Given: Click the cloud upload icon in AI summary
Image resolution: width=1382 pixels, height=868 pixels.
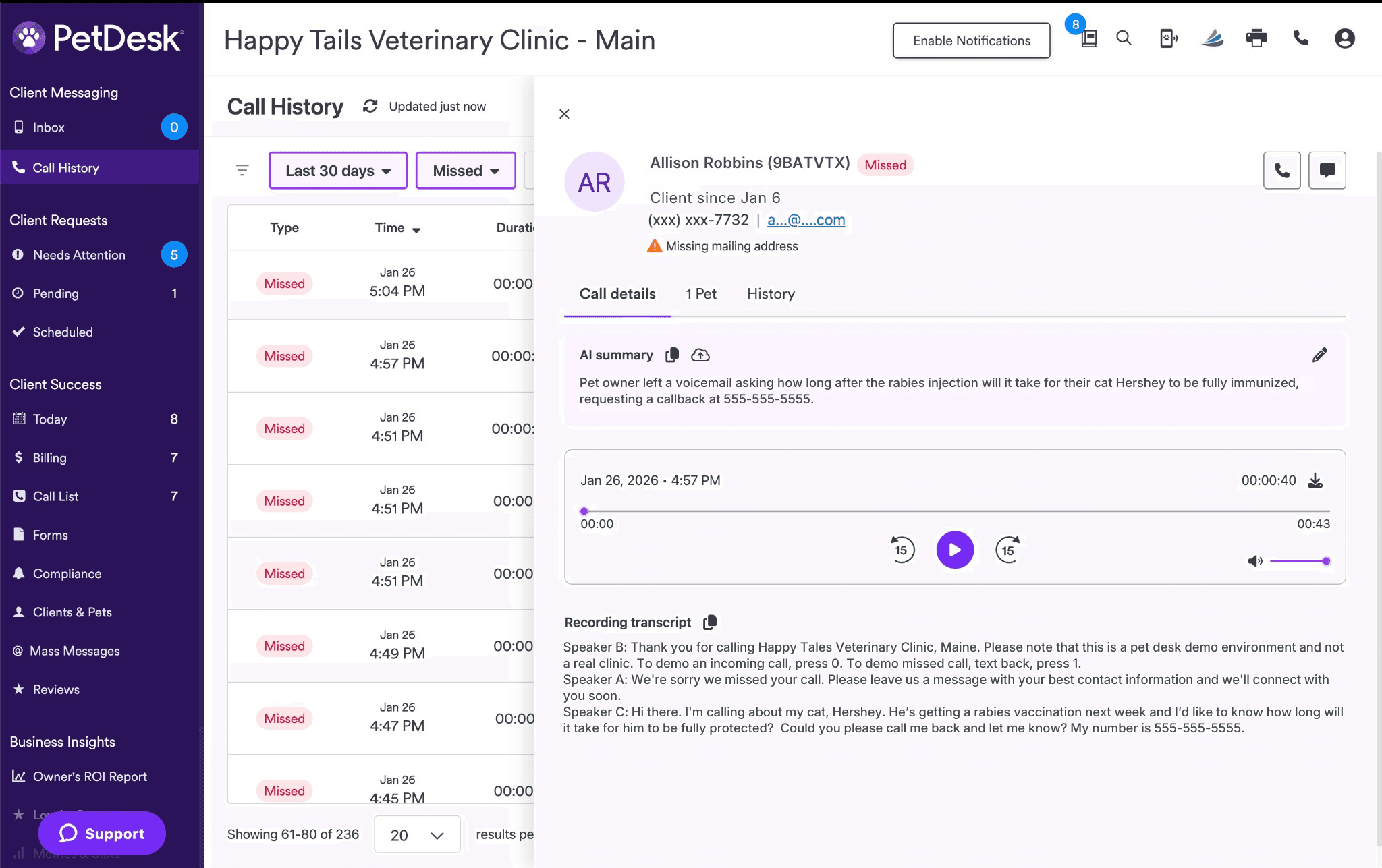Looking at the screenshot, I should (700, 355).
